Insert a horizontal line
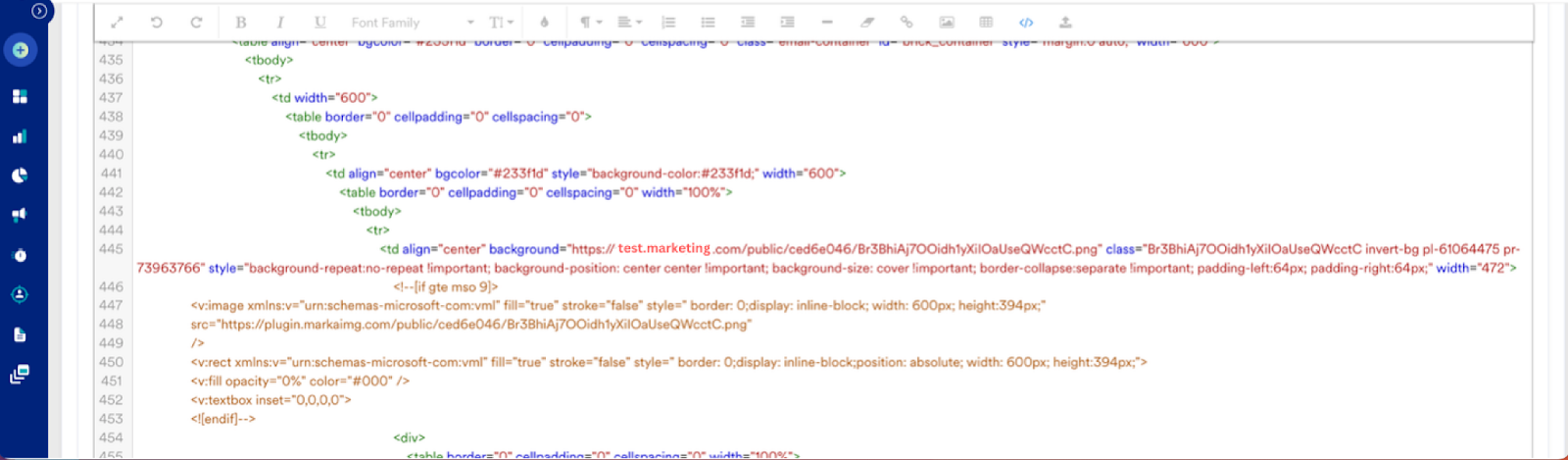1568x460 pixels. pos(827,22)
